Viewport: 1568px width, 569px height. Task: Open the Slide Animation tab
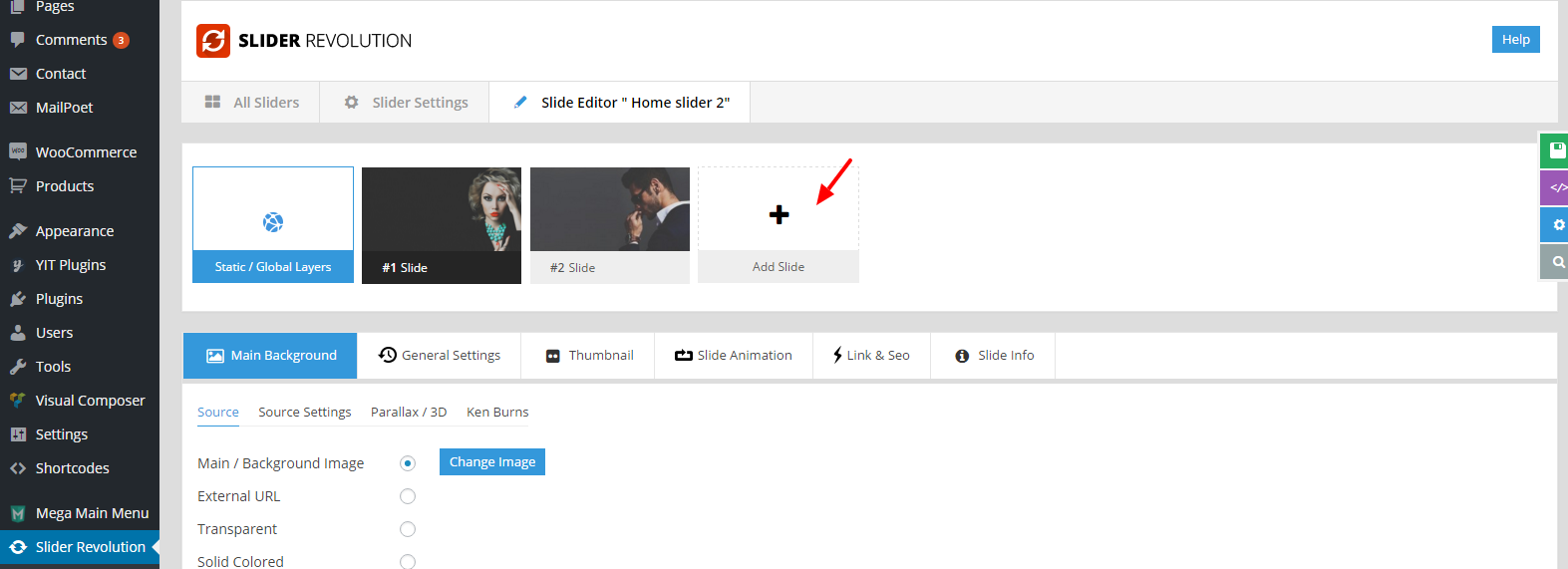coord(734,356)
